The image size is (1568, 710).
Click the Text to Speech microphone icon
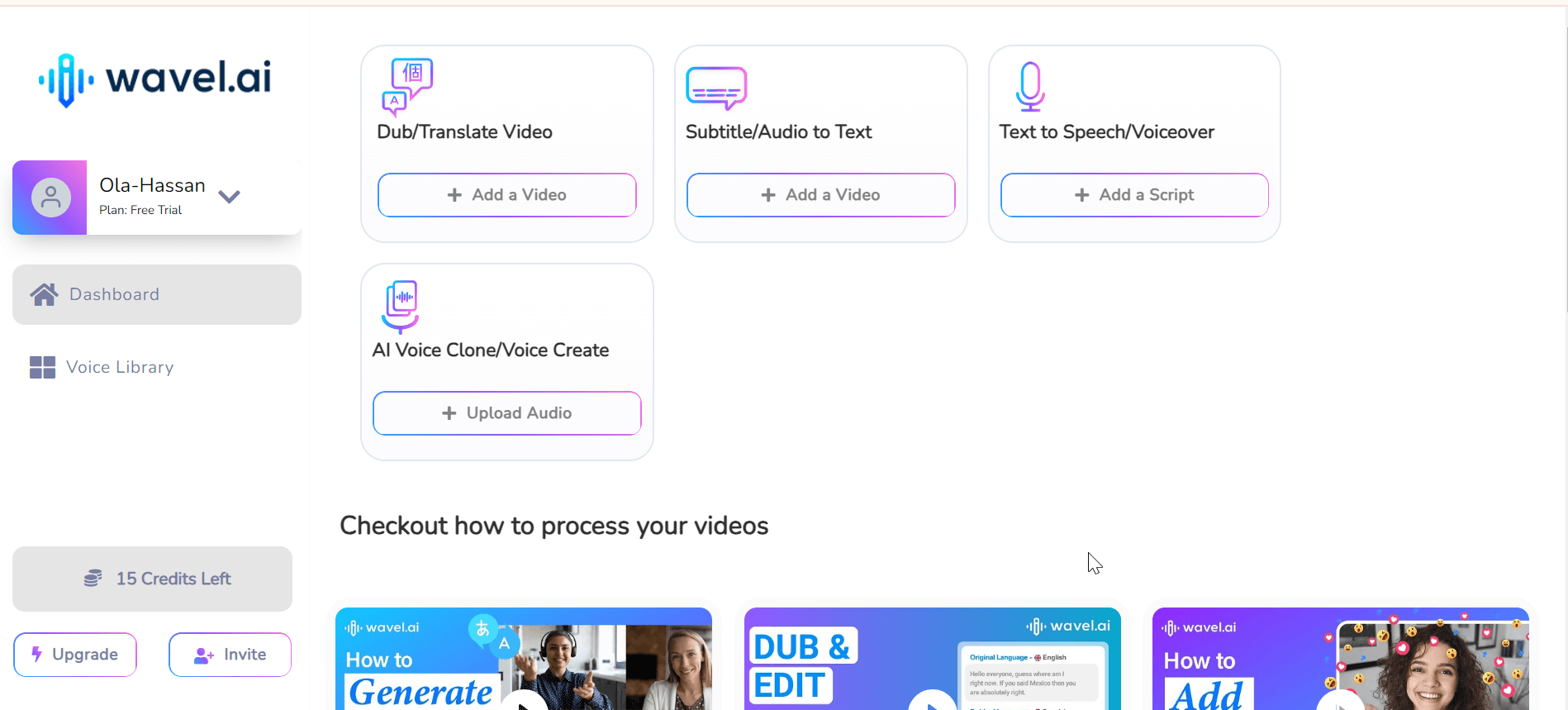point(1030,86)
